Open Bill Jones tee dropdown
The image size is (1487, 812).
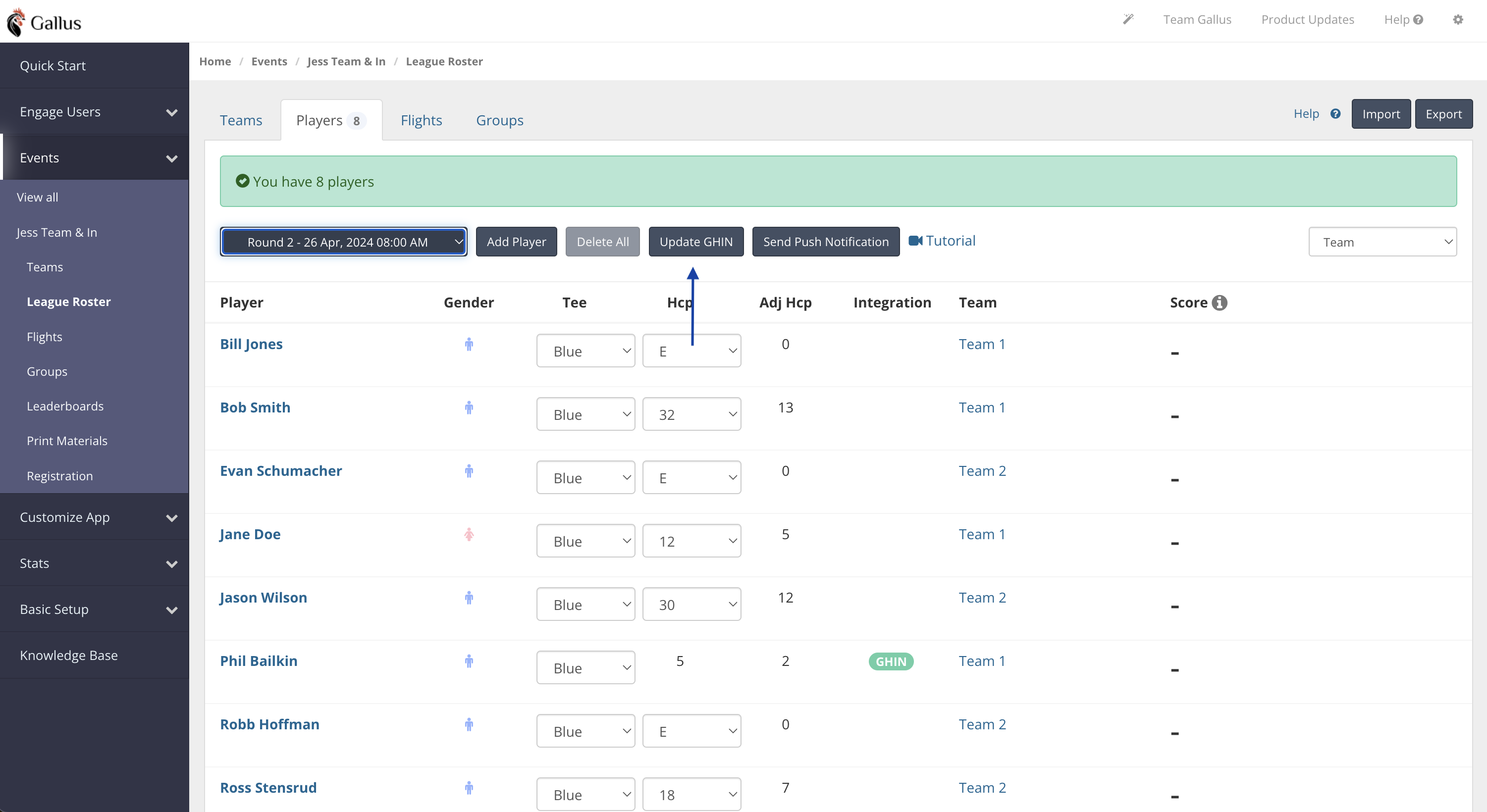585,351
